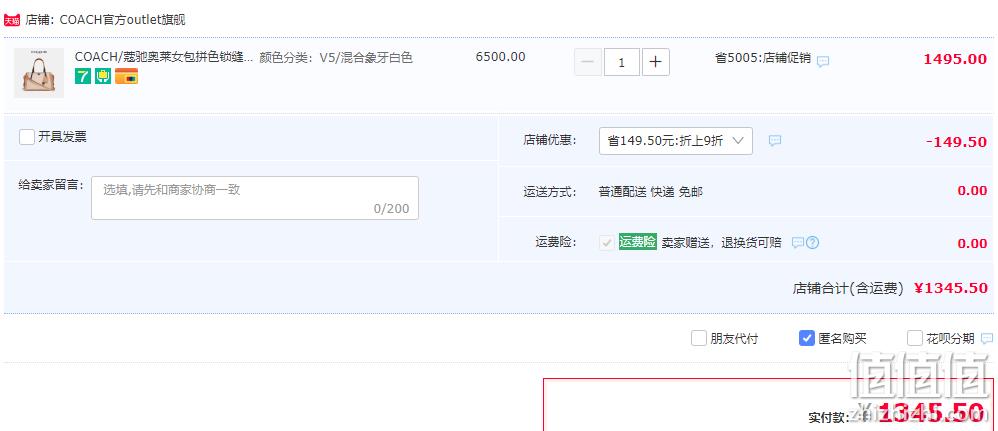Screen dimensions: 998x431
Task: Click the comment icon next to 花呗分期
Action: click(987, 339)
